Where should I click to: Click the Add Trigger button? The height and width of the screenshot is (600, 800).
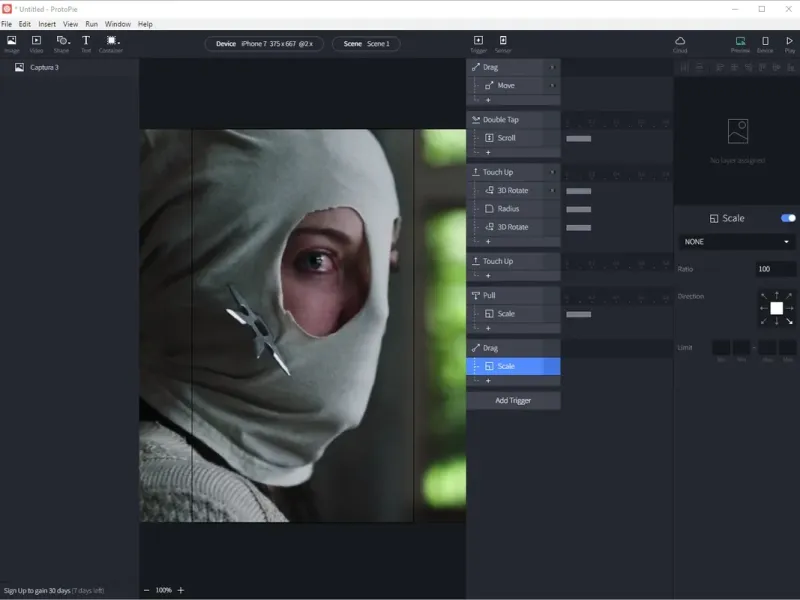pyautogui.click(x=513, y=400)
